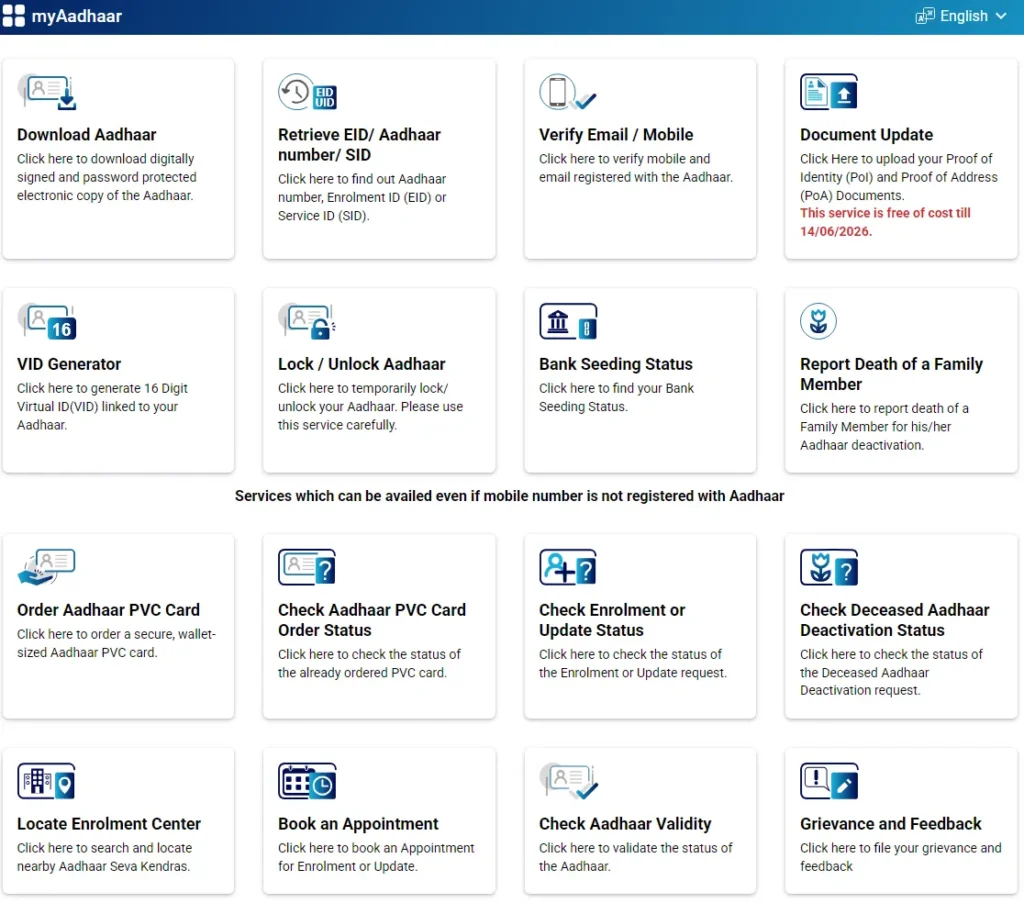Click the language translate icon beside English
This screenshot has height=903, width=1024.
click(925, 16)
